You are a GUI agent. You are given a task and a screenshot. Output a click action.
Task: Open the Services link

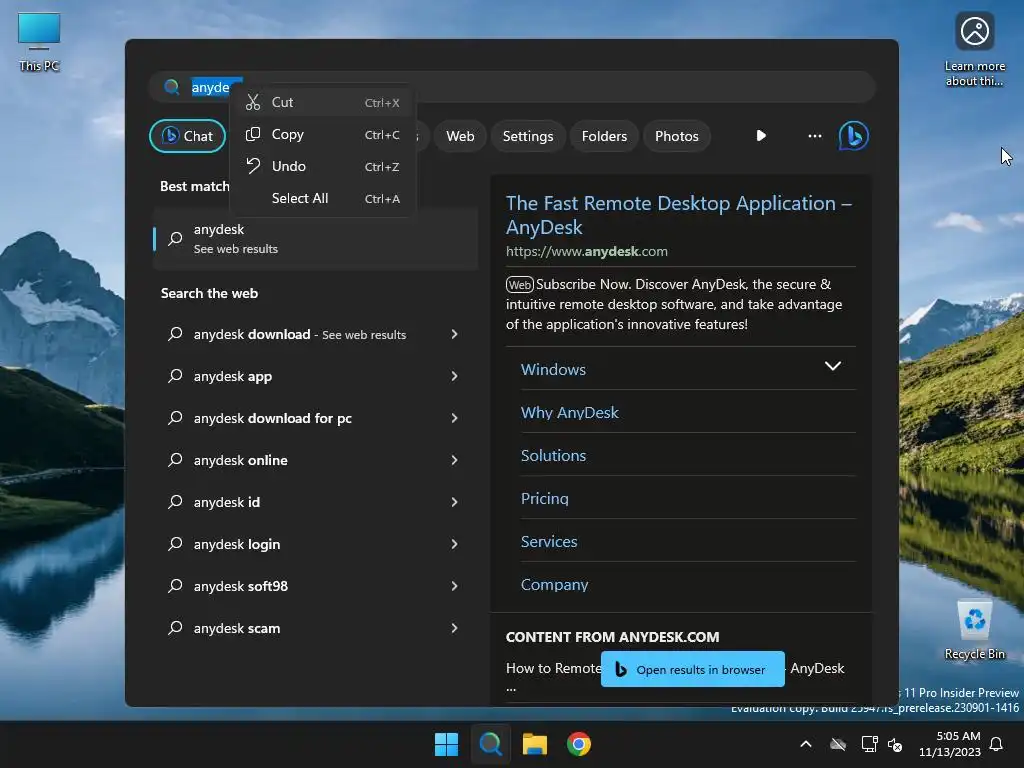pyautogui.click(x=549, y=542)
